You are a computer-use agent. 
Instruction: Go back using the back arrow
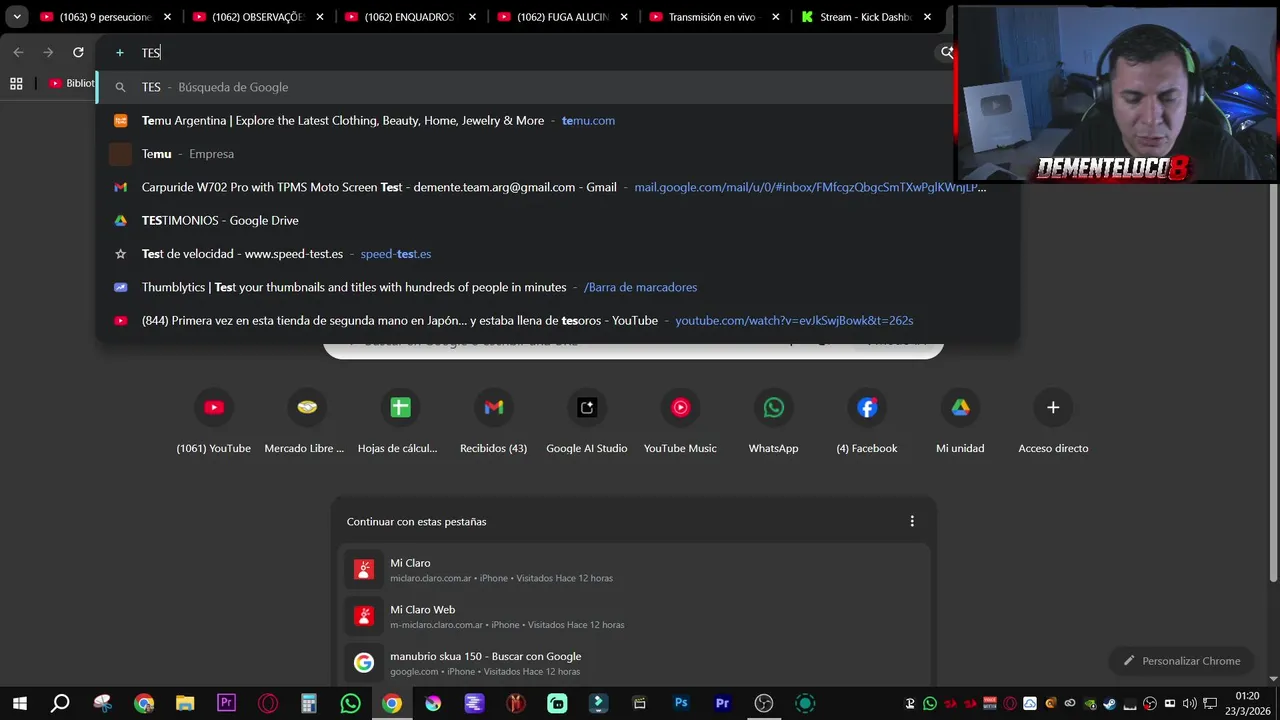[18, 52]
